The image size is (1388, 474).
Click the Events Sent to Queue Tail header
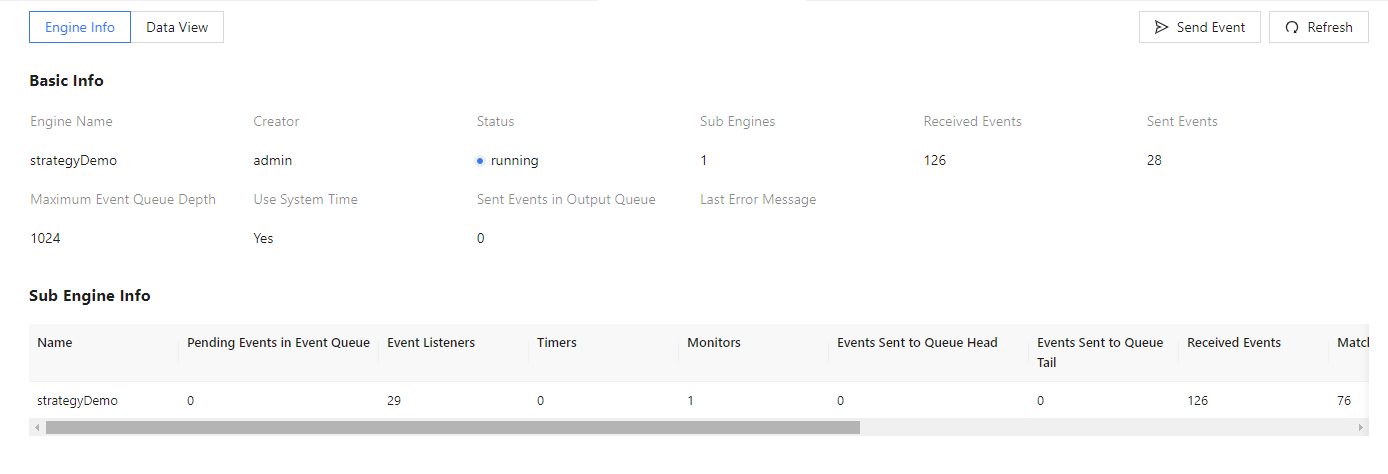point(1100,352)
